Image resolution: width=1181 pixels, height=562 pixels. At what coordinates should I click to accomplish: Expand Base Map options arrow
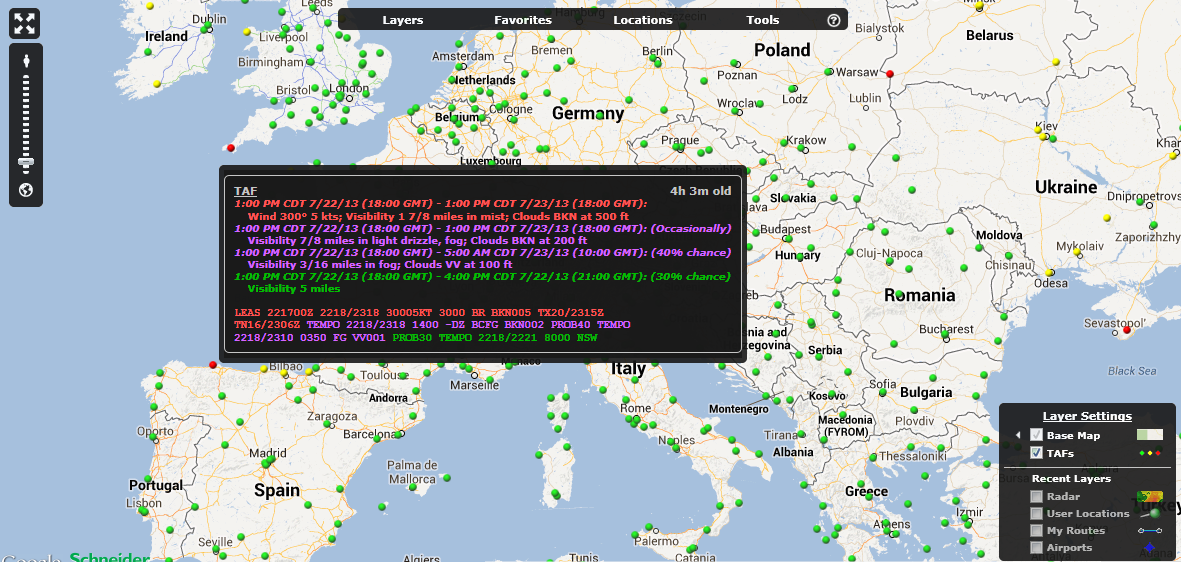pos(1018,435)
